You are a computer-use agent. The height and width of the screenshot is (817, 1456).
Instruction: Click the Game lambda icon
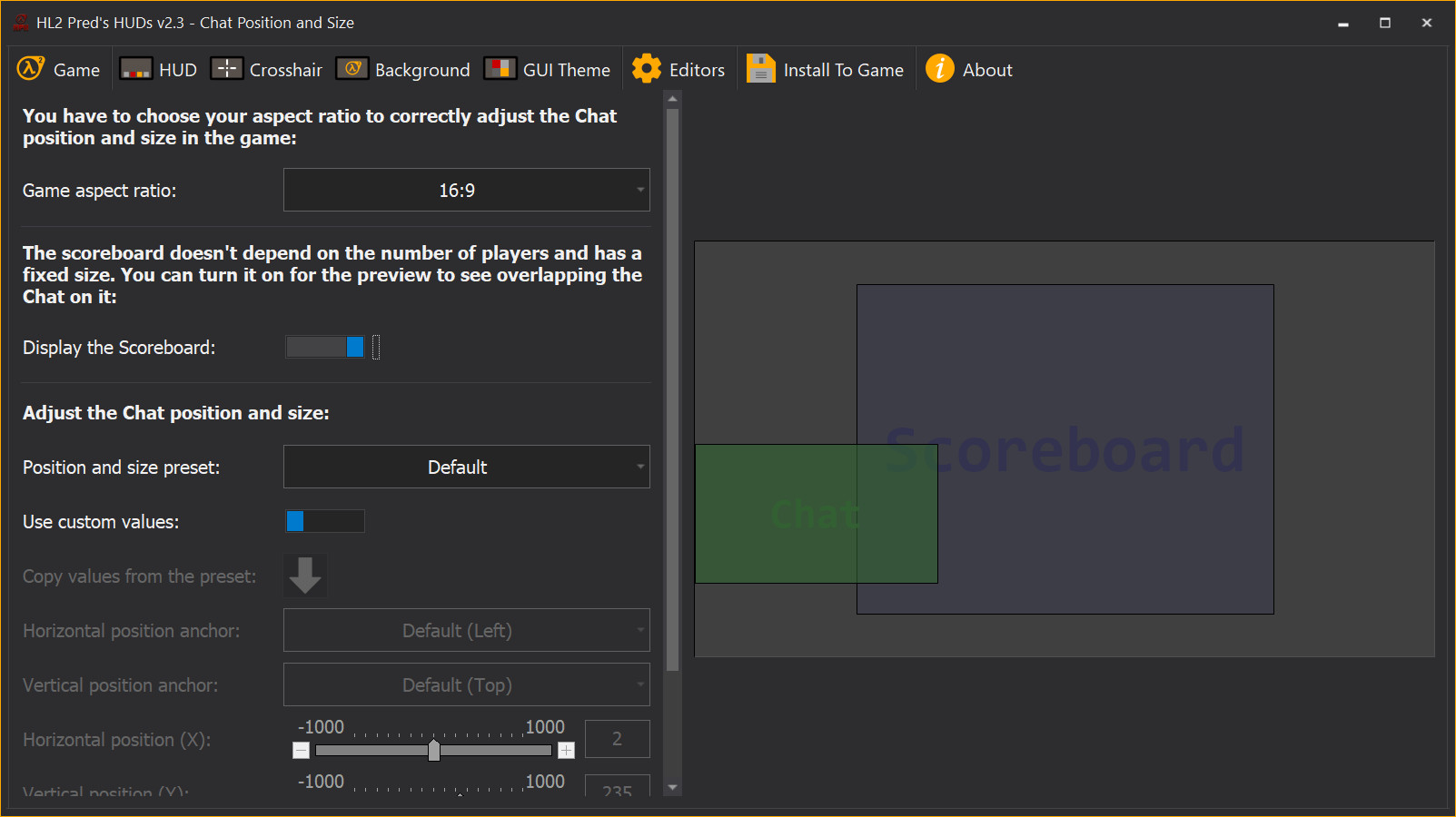(31, 69)
